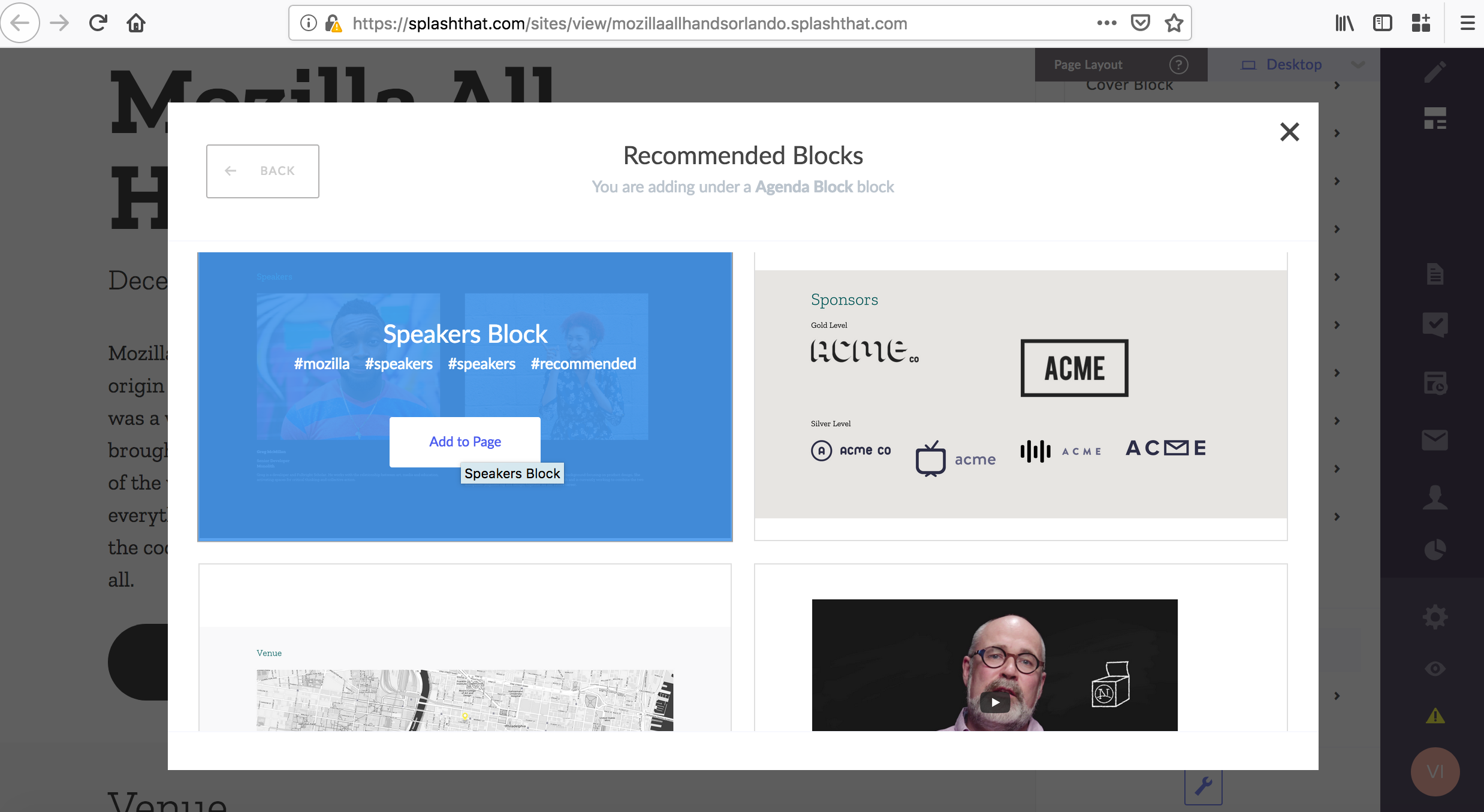Screen dimensions: 1484x812
Task: Click the ACME boxed sponsor logo
Action: coord(1074,368)
